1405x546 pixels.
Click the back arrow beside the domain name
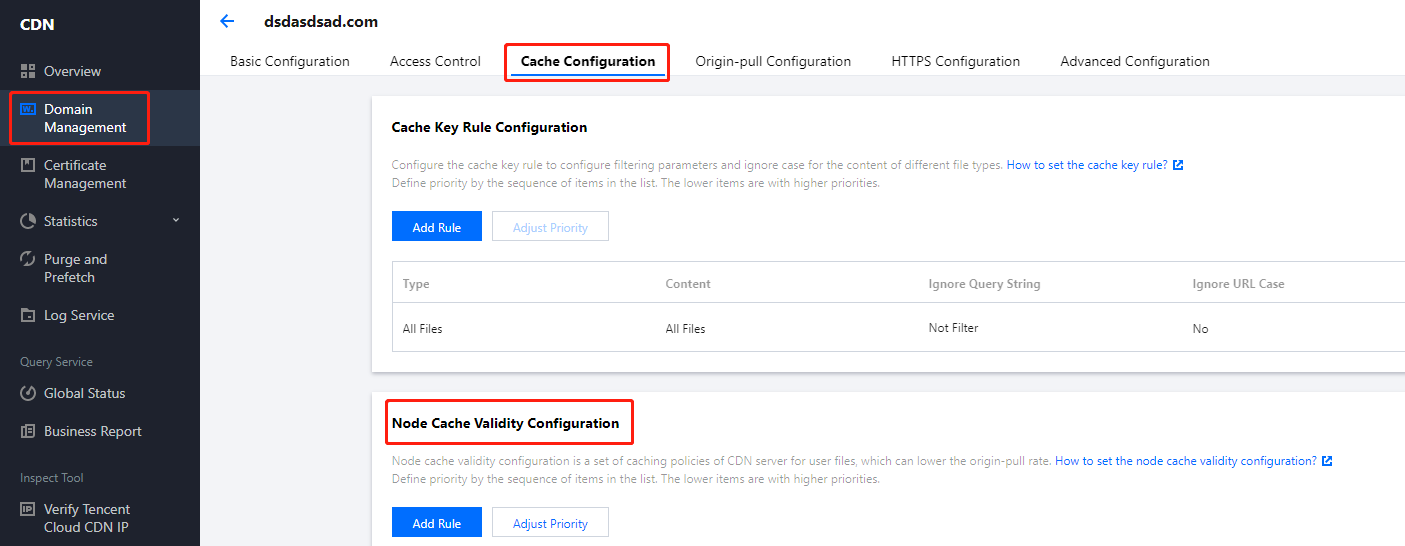pyautogui.click(x=227, y=21)
